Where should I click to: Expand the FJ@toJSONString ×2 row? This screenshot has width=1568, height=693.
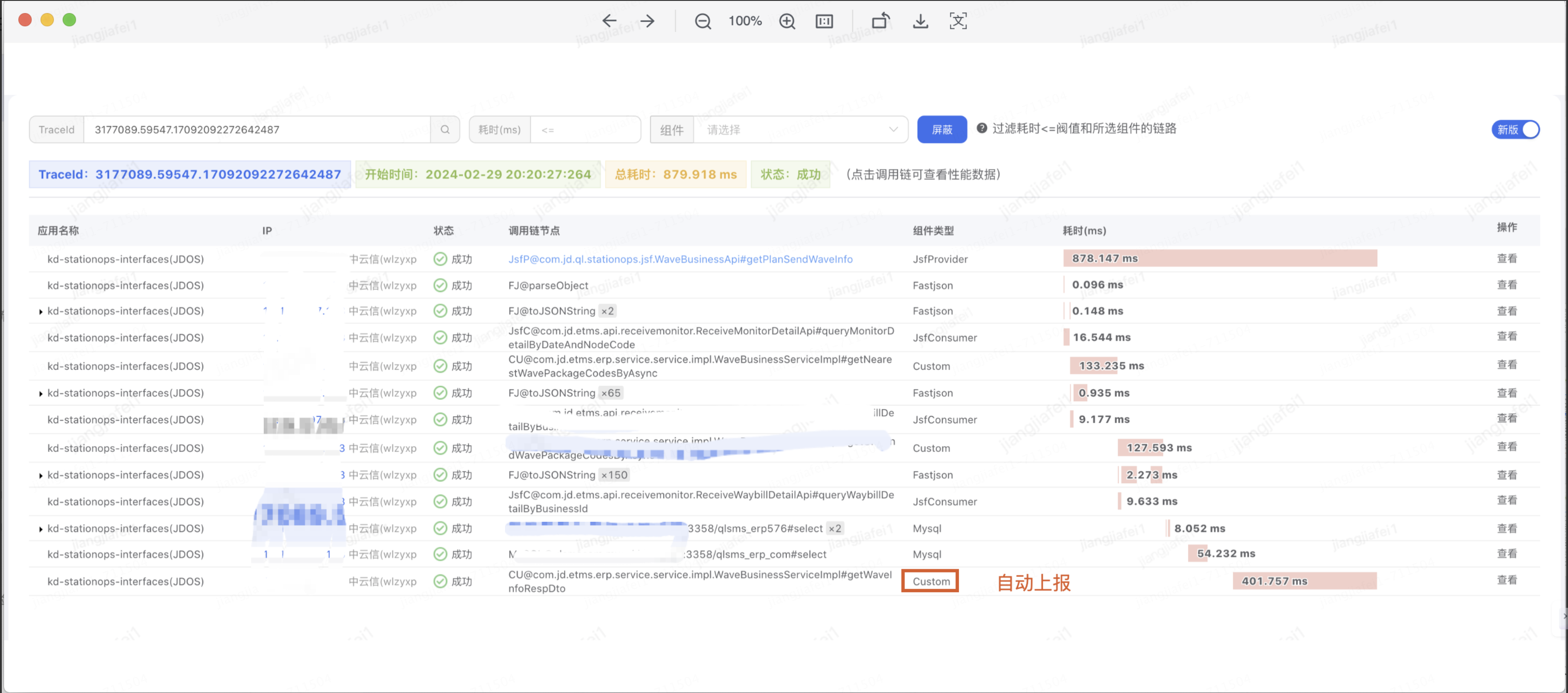41,312
